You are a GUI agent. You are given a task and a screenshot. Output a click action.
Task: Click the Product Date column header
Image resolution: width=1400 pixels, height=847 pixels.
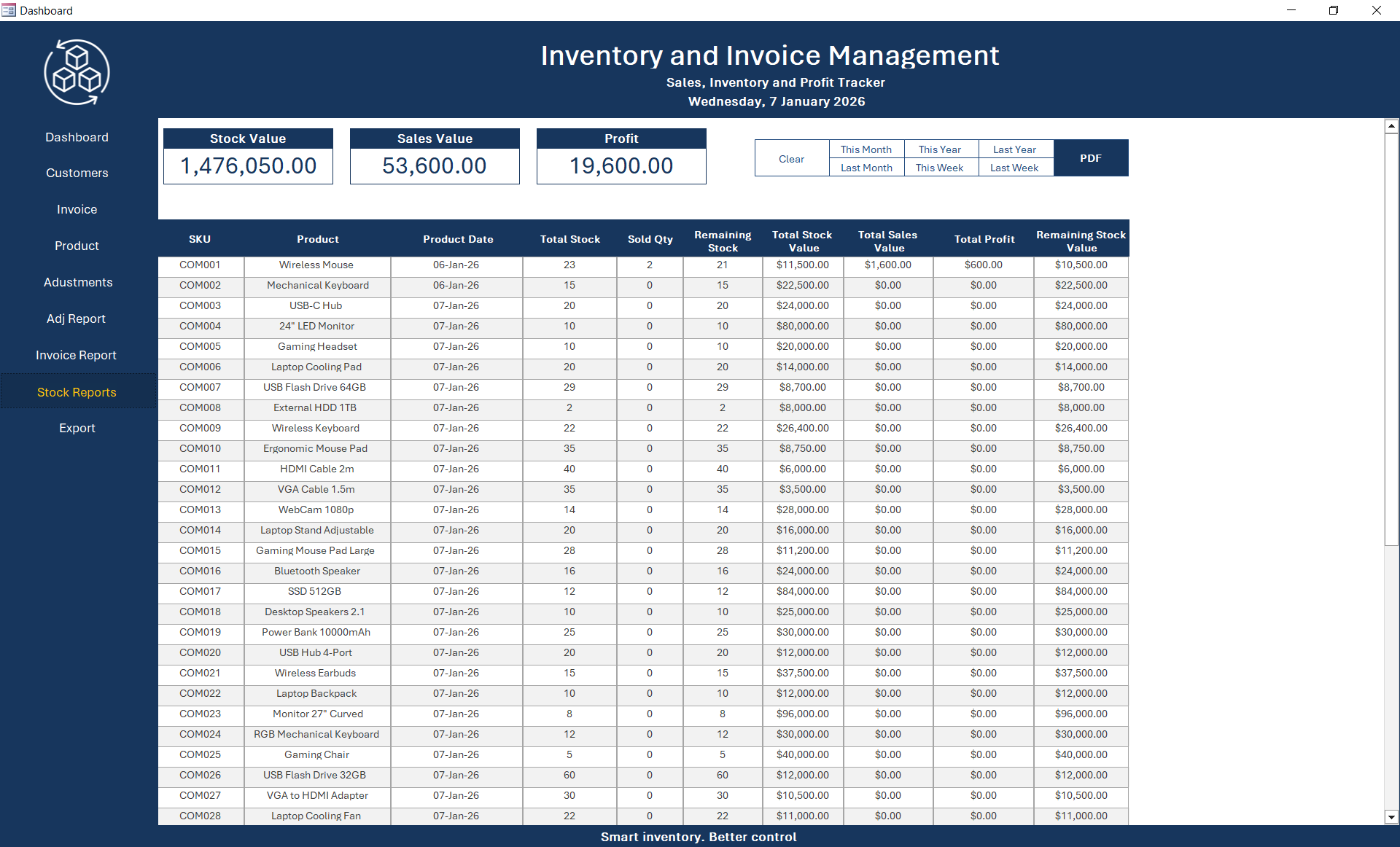pos(457,239)
